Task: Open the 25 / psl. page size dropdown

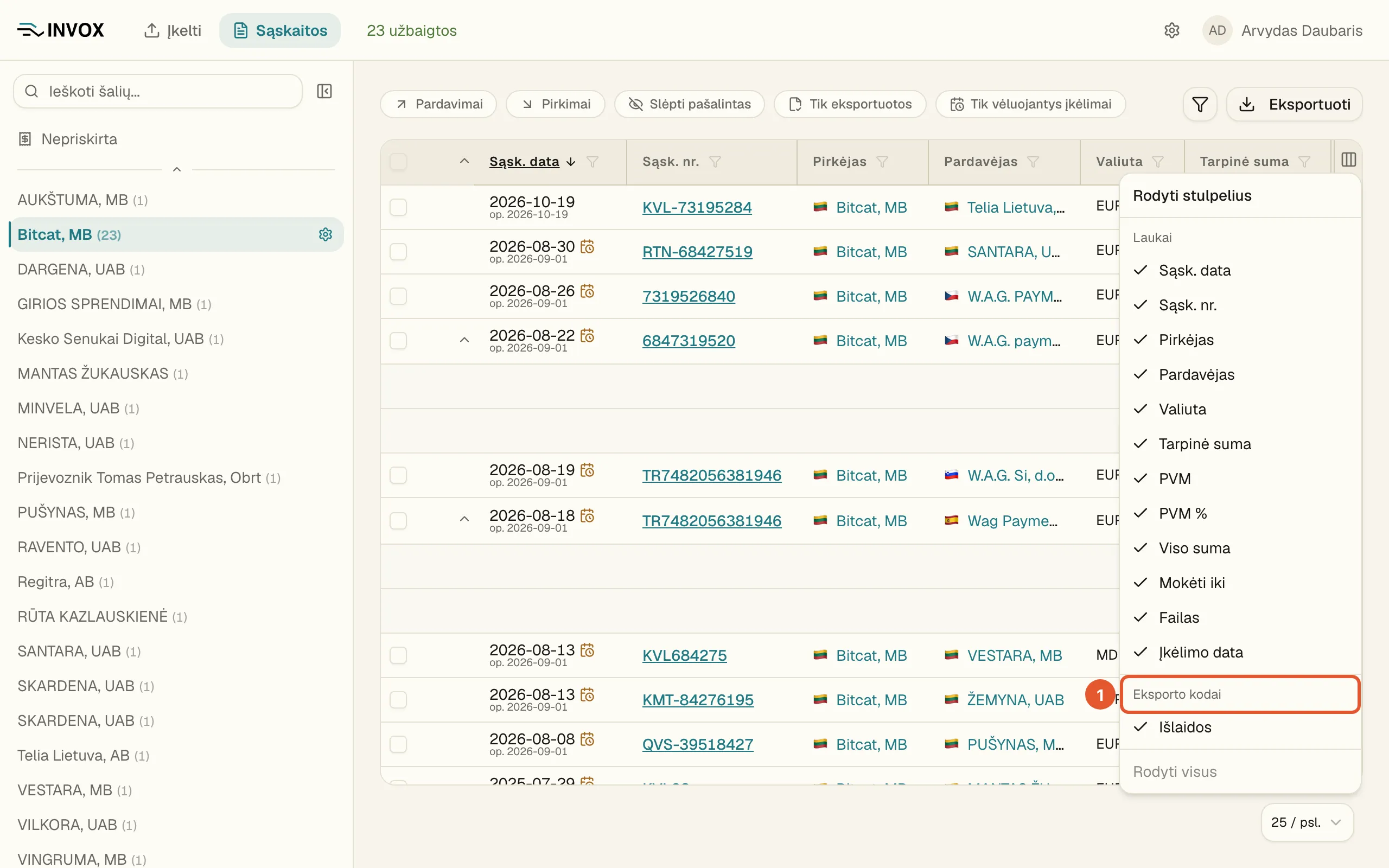Action: point(1307,822)
